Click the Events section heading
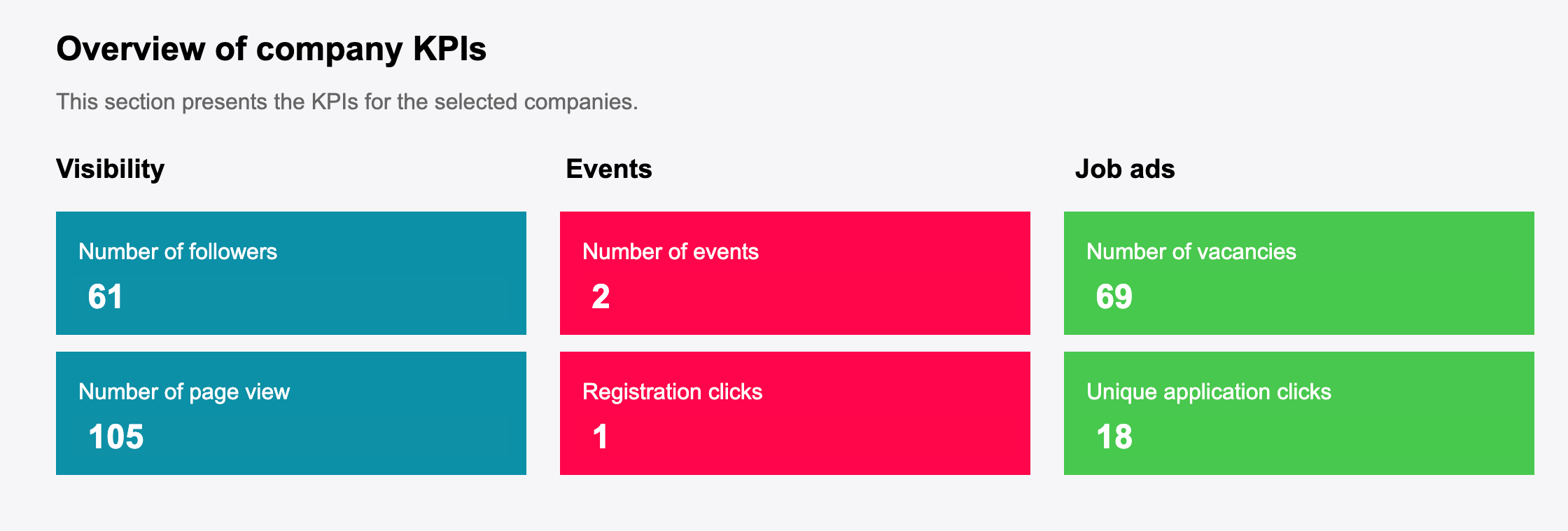 tap(609, 169)
